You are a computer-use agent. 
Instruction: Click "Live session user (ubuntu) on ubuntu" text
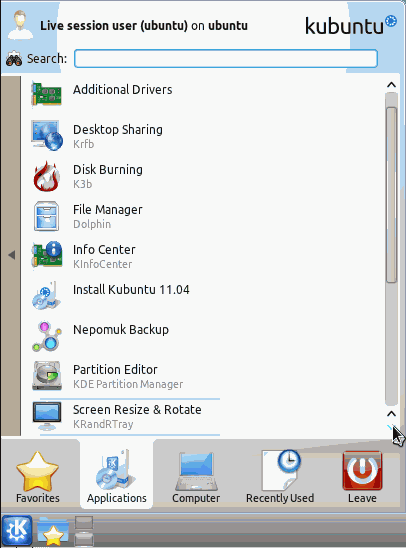(x=144, y=26)
